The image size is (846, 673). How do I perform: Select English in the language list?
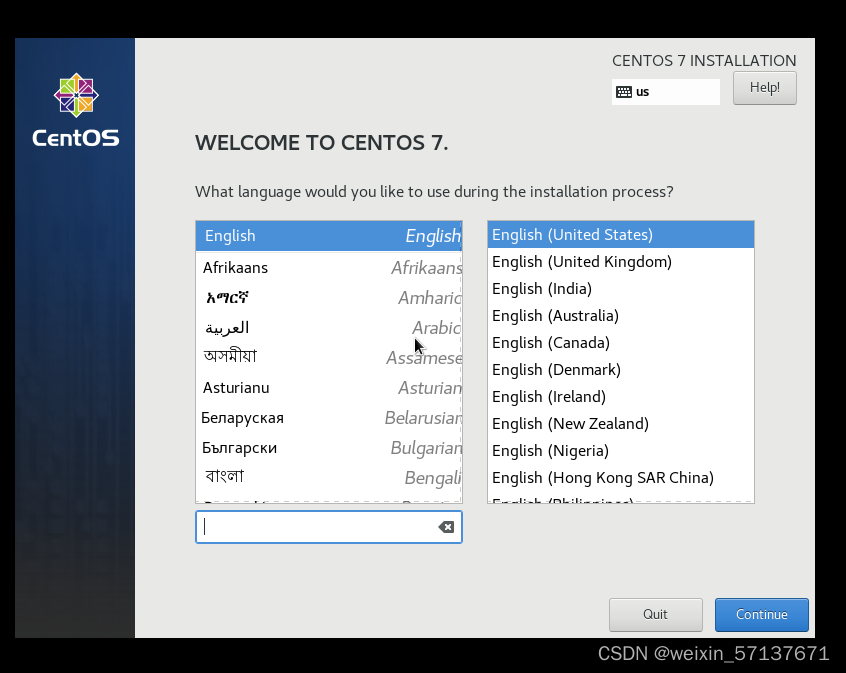(x=329, y=236)
